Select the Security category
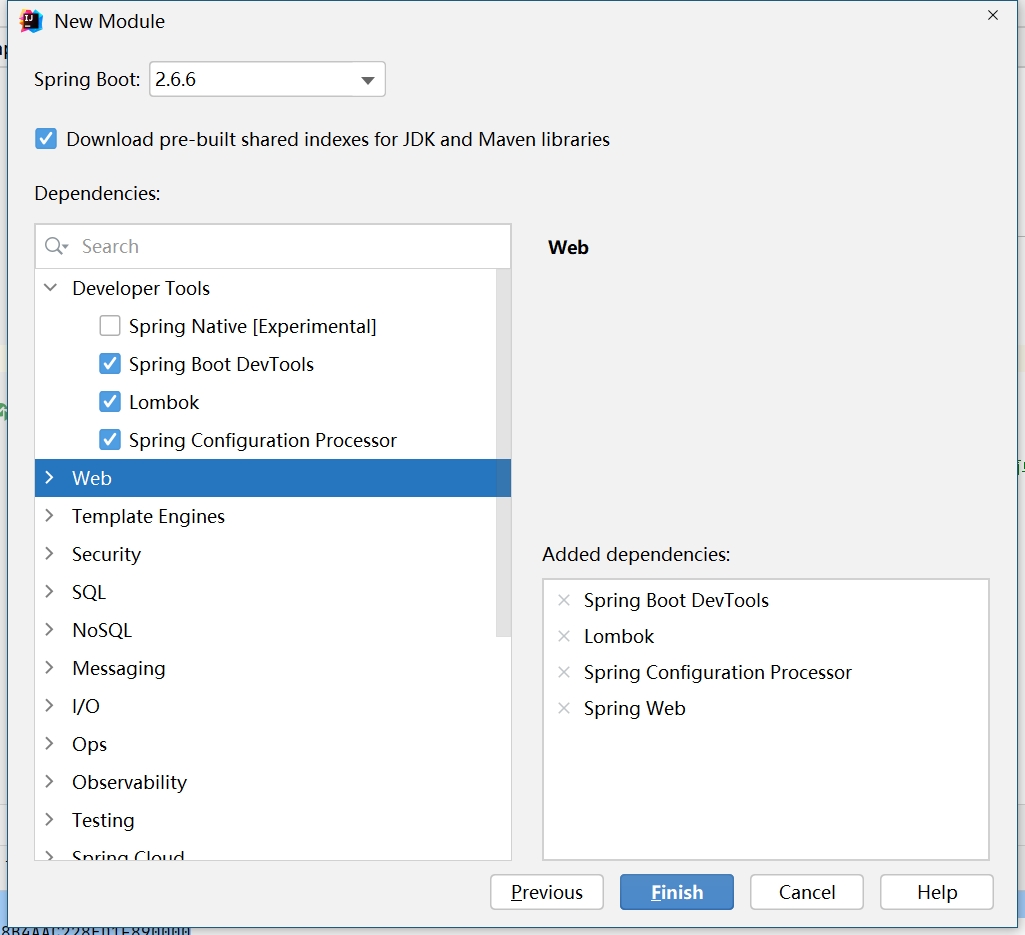 point(106,554)
